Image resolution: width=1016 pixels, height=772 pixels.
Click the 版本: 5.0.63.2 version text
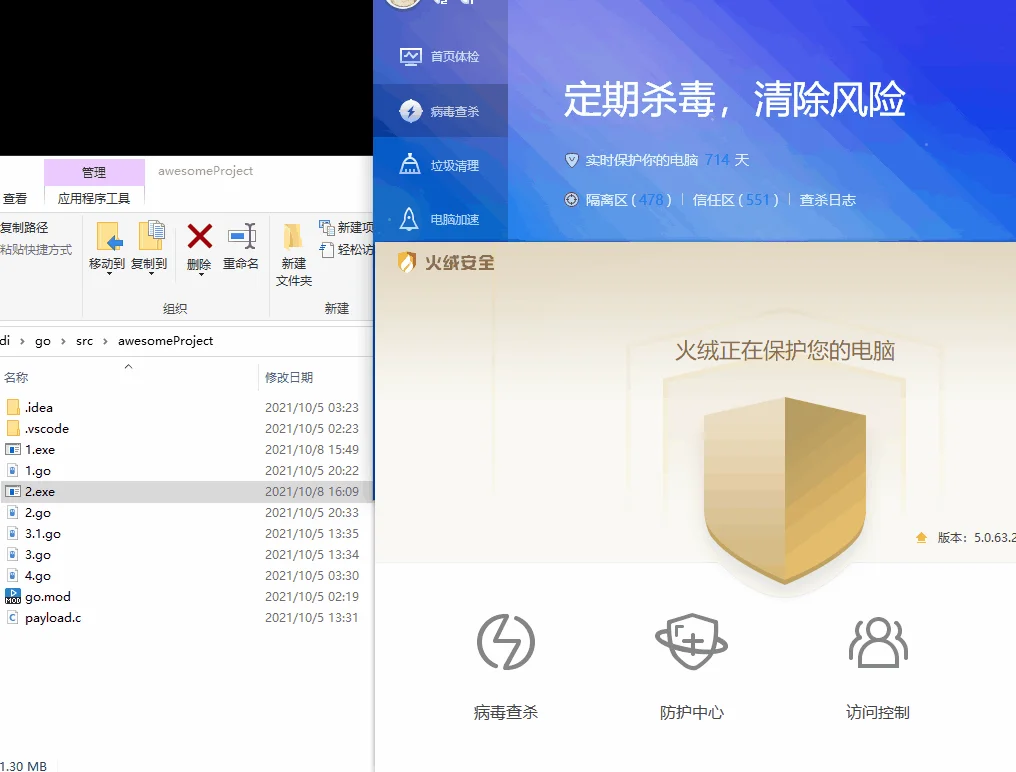976,537
